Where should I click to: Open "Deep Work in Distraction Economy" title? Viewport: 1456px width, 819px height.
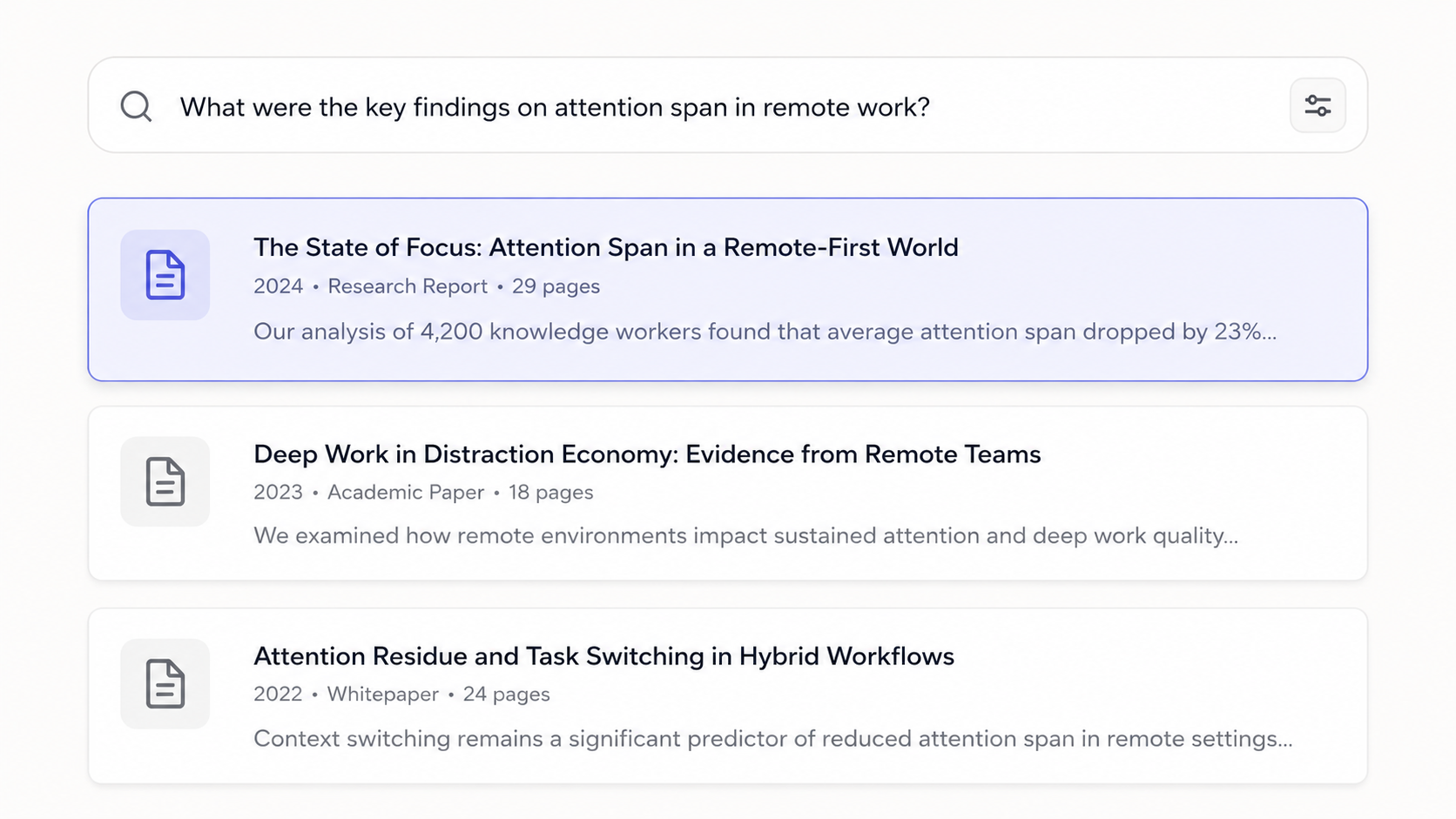647,453
